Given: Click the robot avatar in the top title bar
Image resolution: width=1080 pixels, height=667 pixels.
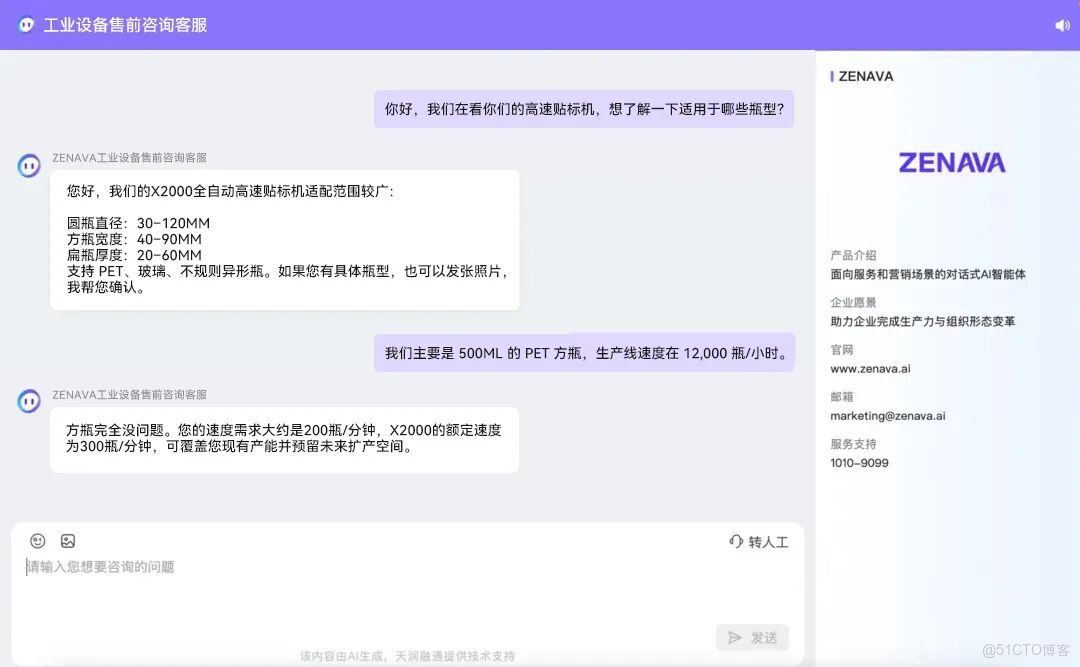Looking at the screenshot, I should coord(25,25).
